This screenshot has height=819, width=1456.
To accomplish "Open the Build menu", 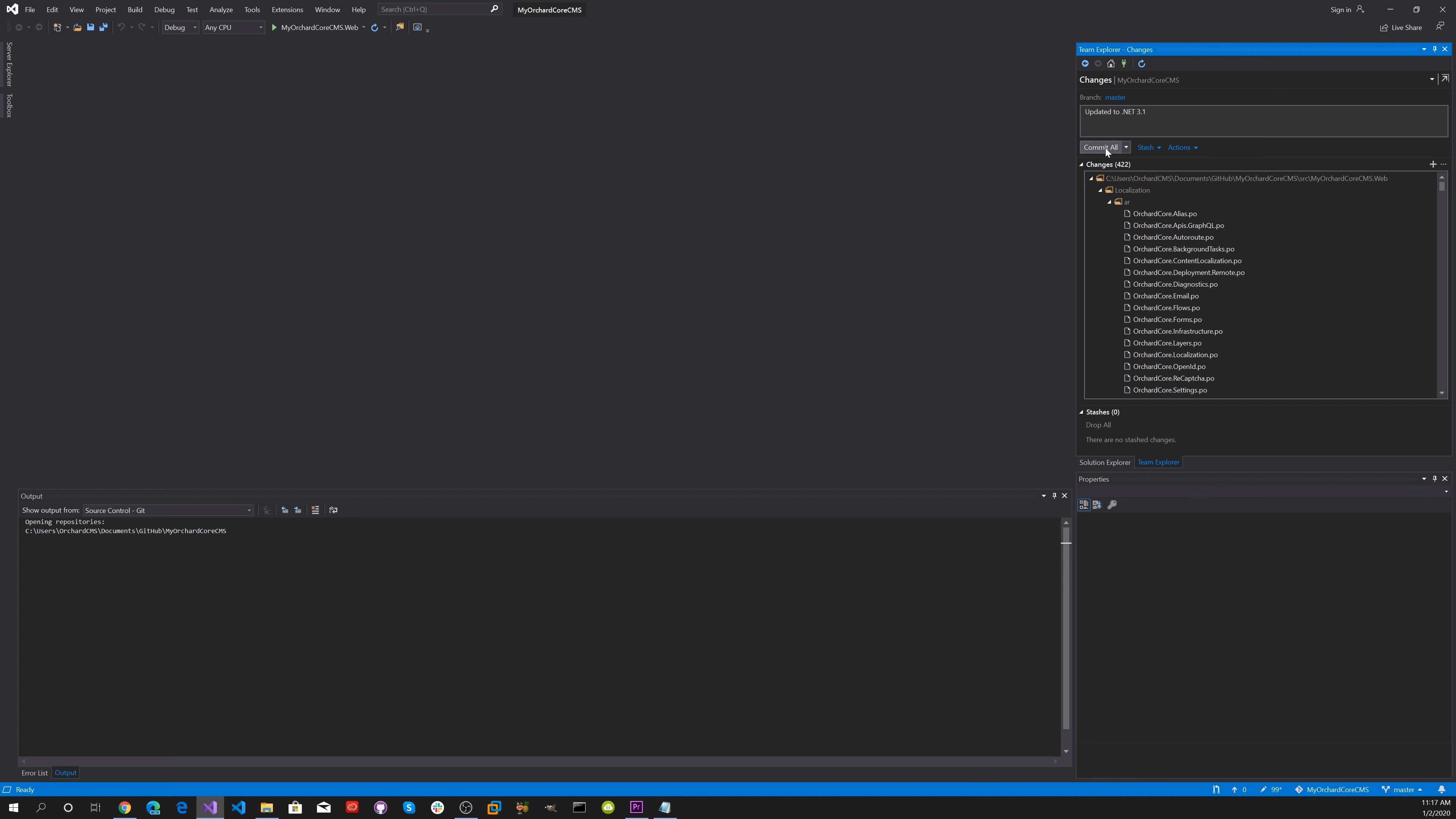I will click(135, 9).
